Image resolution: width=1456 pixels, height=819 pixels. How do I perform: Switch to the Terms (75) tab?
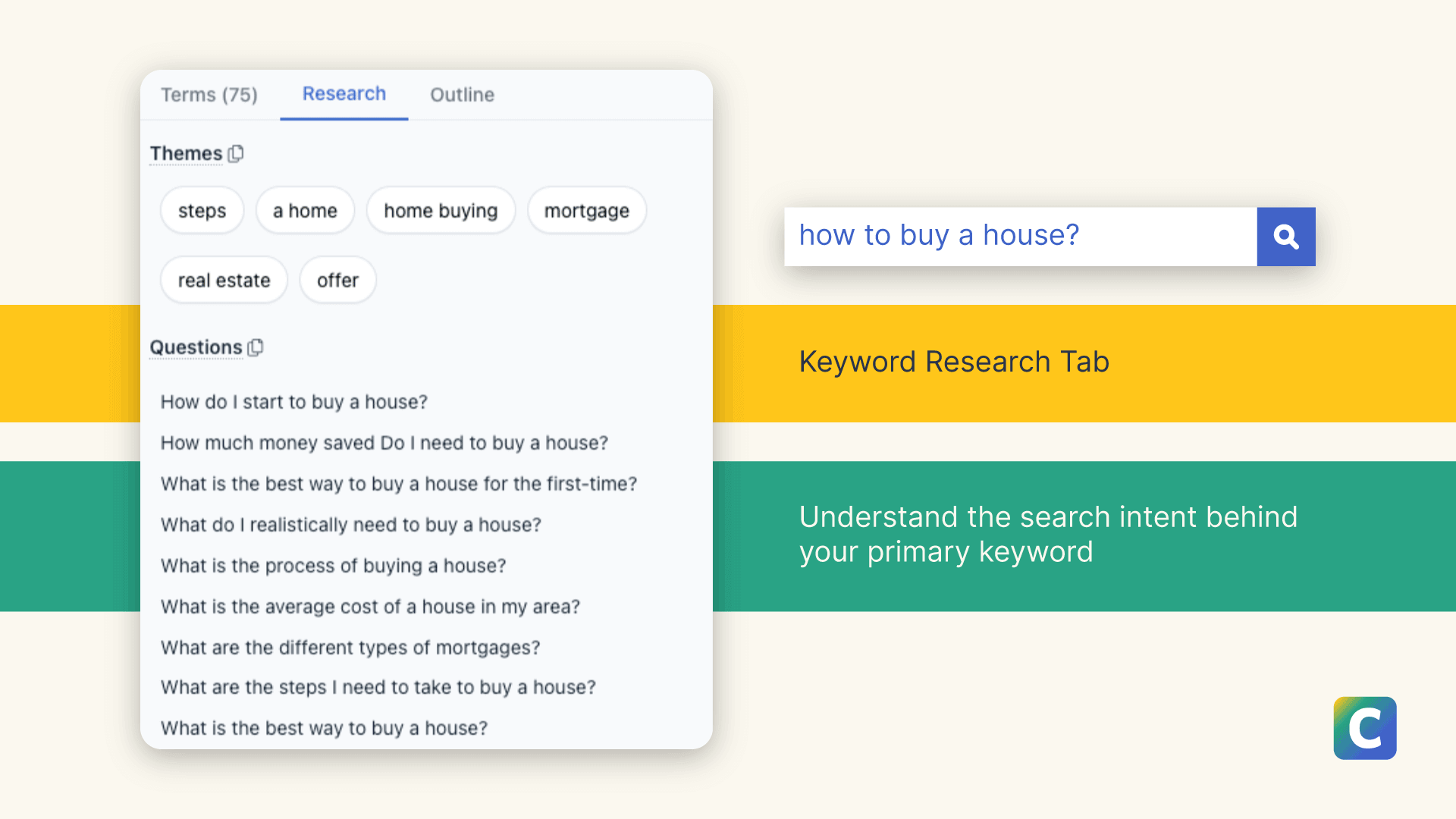pyautogui.click(x=209, y=95)
